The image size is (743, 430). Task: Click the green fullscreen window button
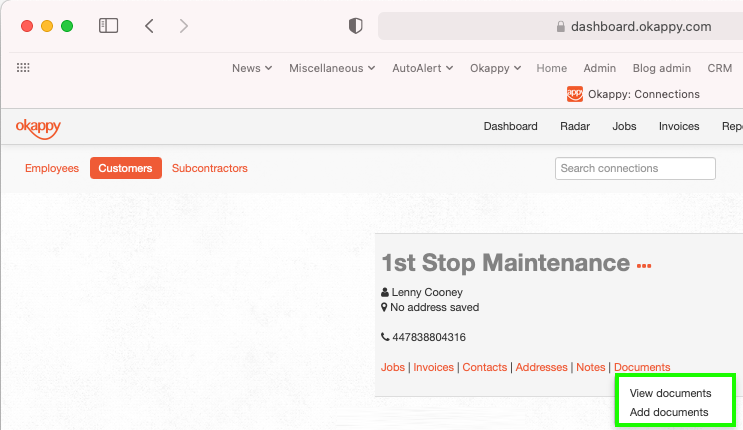(x=67, y=26)
